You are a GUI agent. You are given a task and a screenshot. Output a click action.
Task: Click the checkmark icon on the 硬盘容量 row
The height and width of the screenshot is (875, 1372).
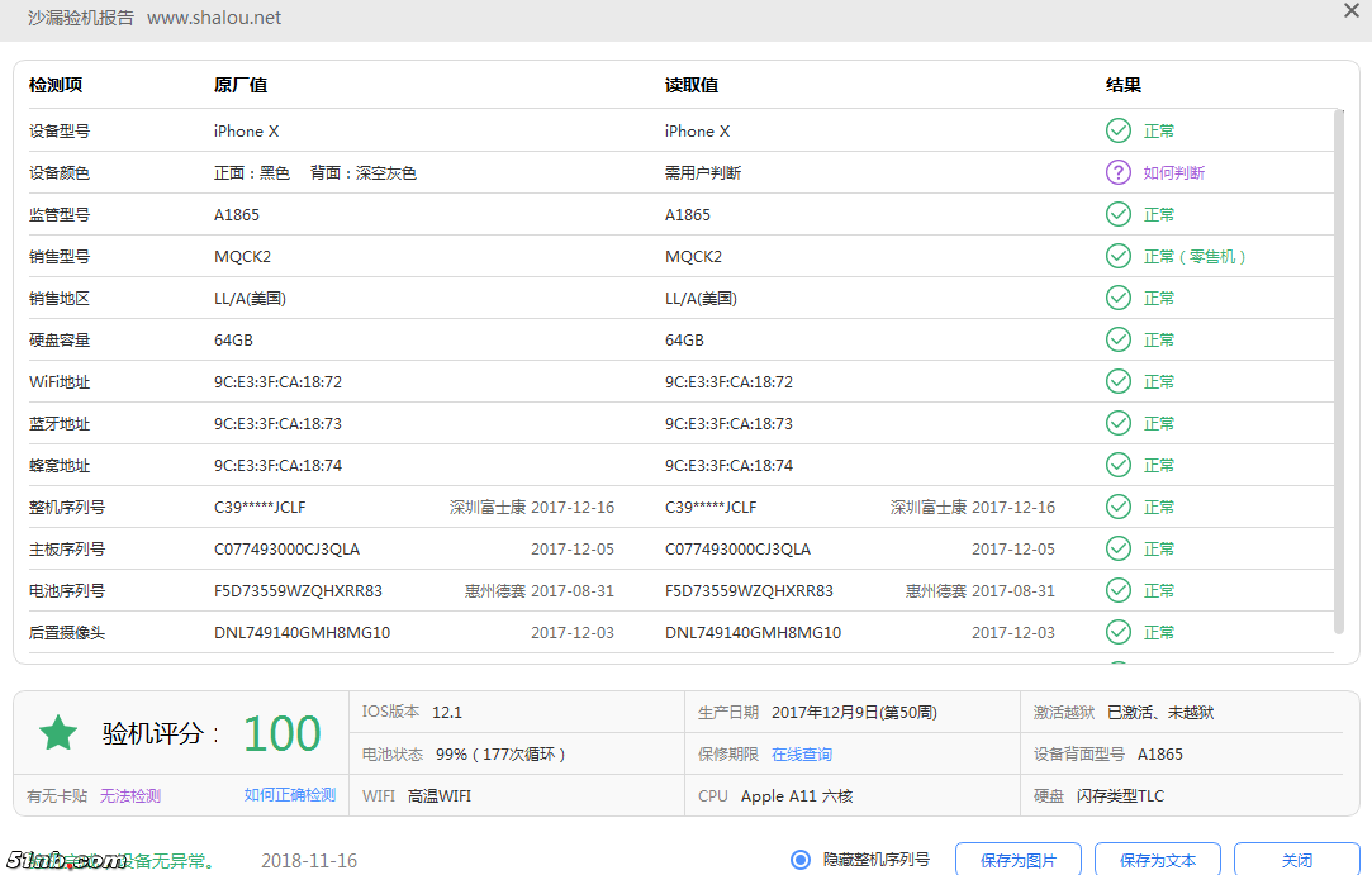(1119, 339)
